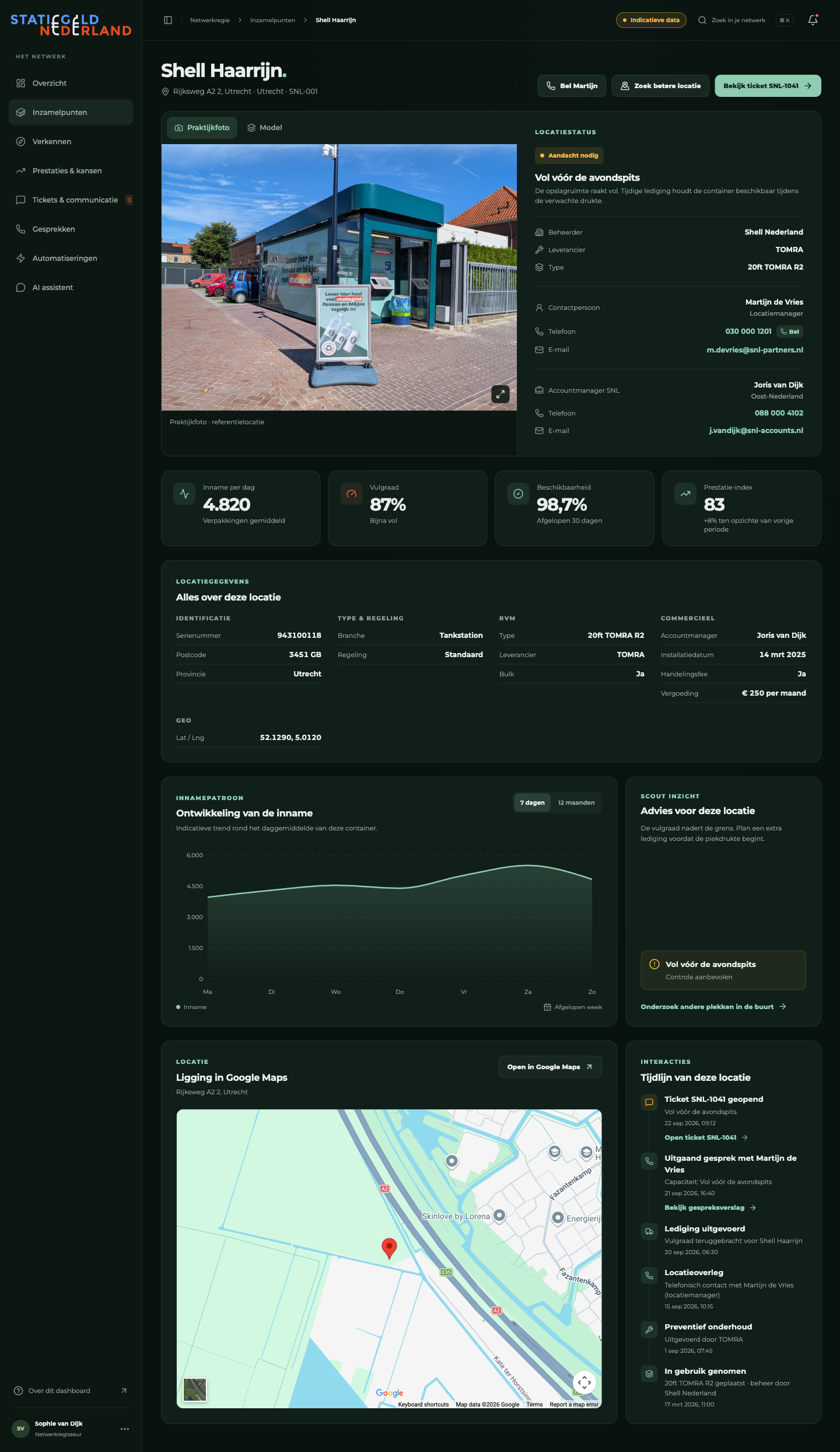Open Inzamelpunten in the sidebar

click(71, 113)
